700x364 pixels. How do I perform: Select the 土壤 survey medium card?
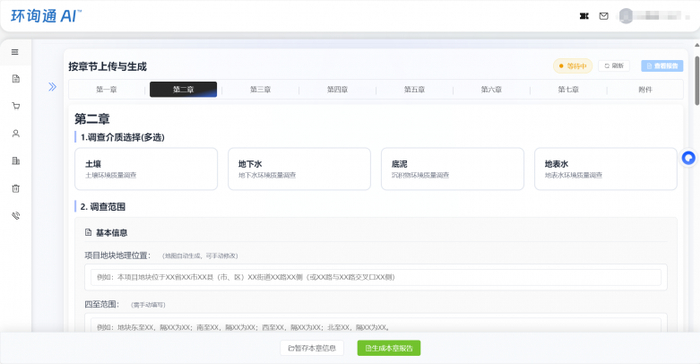point(146,169)
